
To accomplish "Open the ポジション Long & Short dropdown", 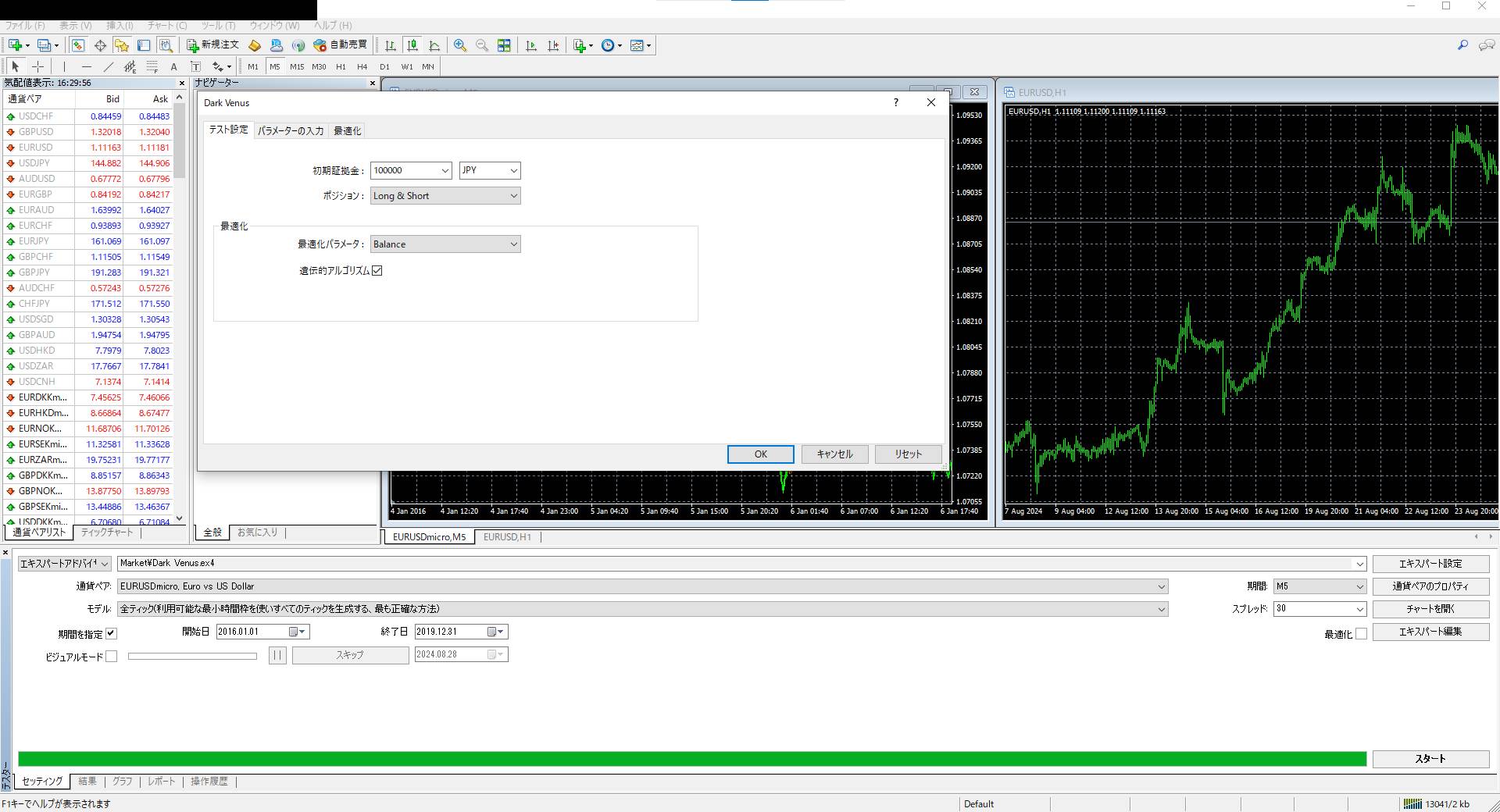I will 445,195.
